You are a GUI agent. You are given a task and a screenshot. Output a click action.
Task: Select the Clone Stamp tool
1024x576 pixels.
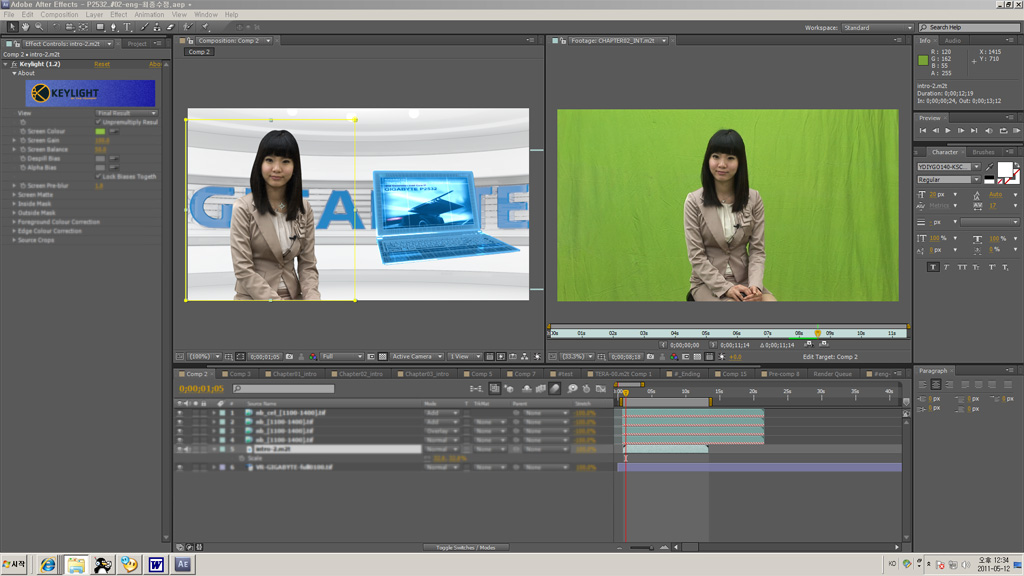click(x=157, y=27)
